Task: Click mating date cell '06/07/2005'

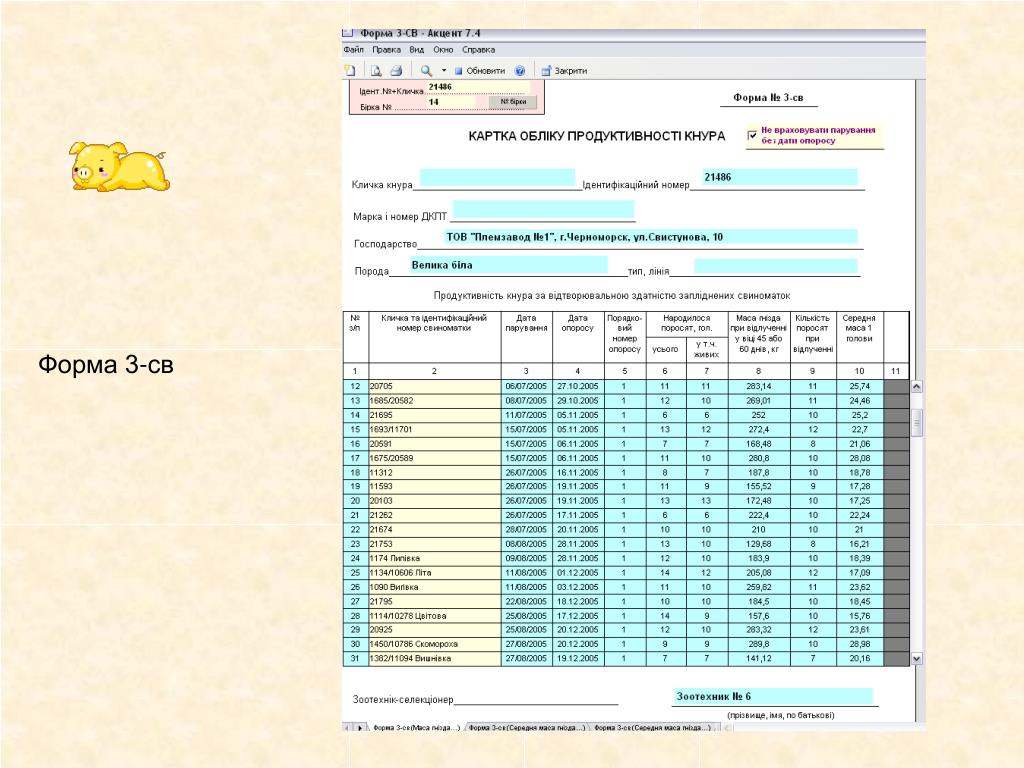Action: pos(526,387)
